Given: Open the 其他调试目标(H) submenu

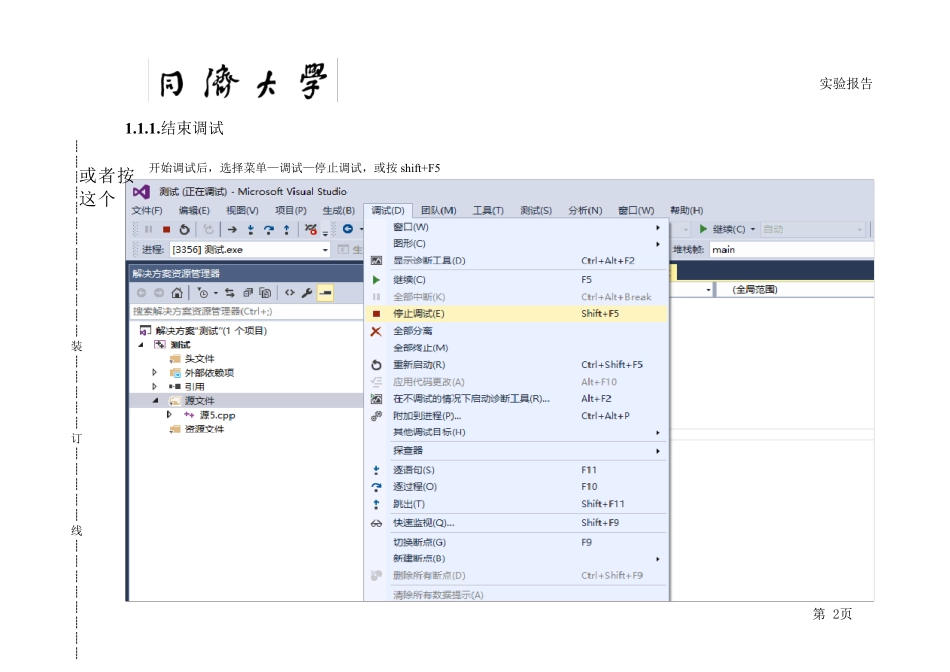Looking at the screenshot, I should click(x=516, y=433).
